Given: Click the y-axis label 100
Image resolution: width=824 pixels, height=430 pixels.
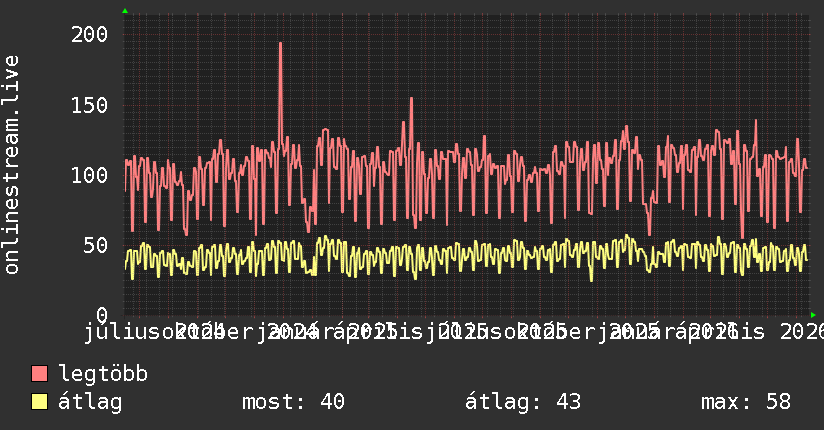Looking at the screenshot, I should coord(89,175).
